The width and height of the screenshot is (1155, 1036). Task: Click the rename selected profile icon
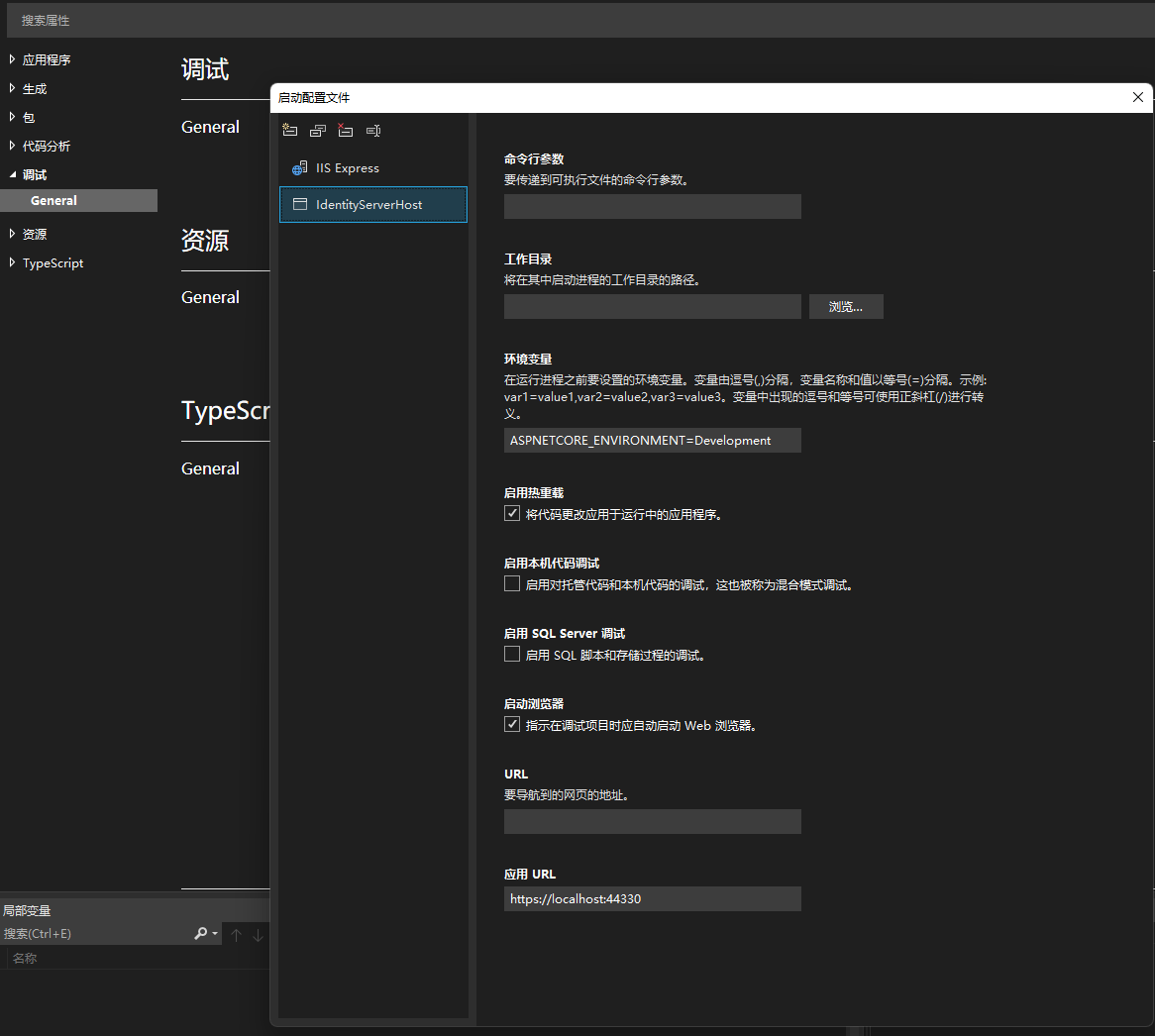pyautogui.click(x=372, y=131)
